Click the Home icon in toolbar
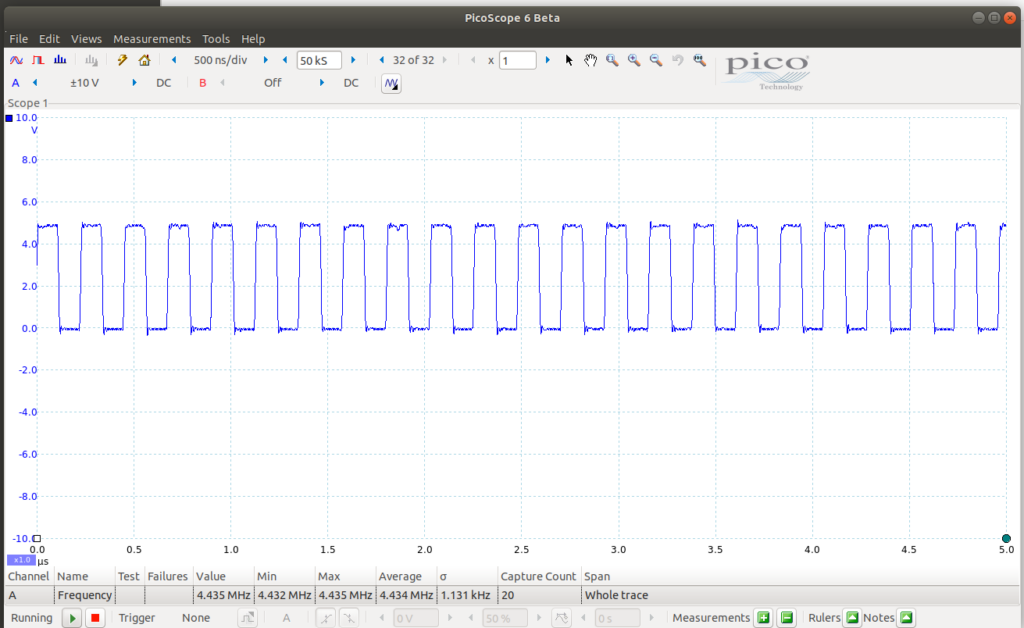This screenshot has width=1024, height=628. [144, 60]
